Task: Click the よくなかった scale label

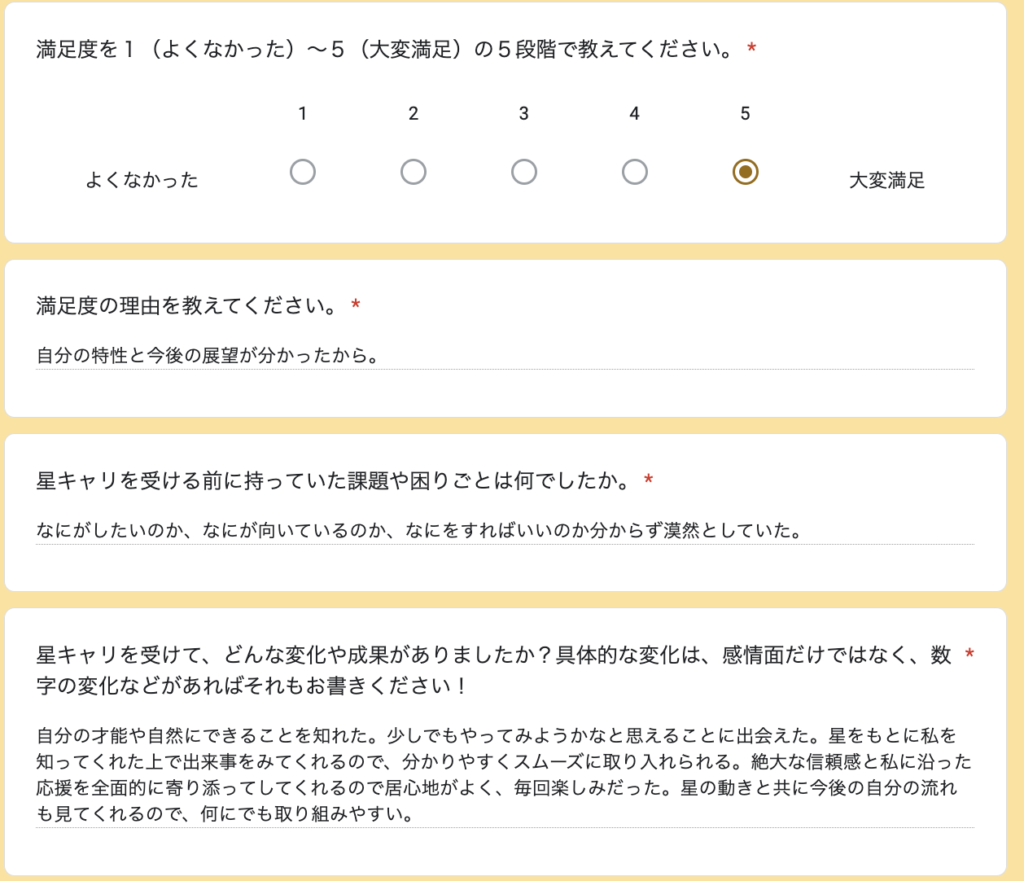Action: [x=142, y=180]
